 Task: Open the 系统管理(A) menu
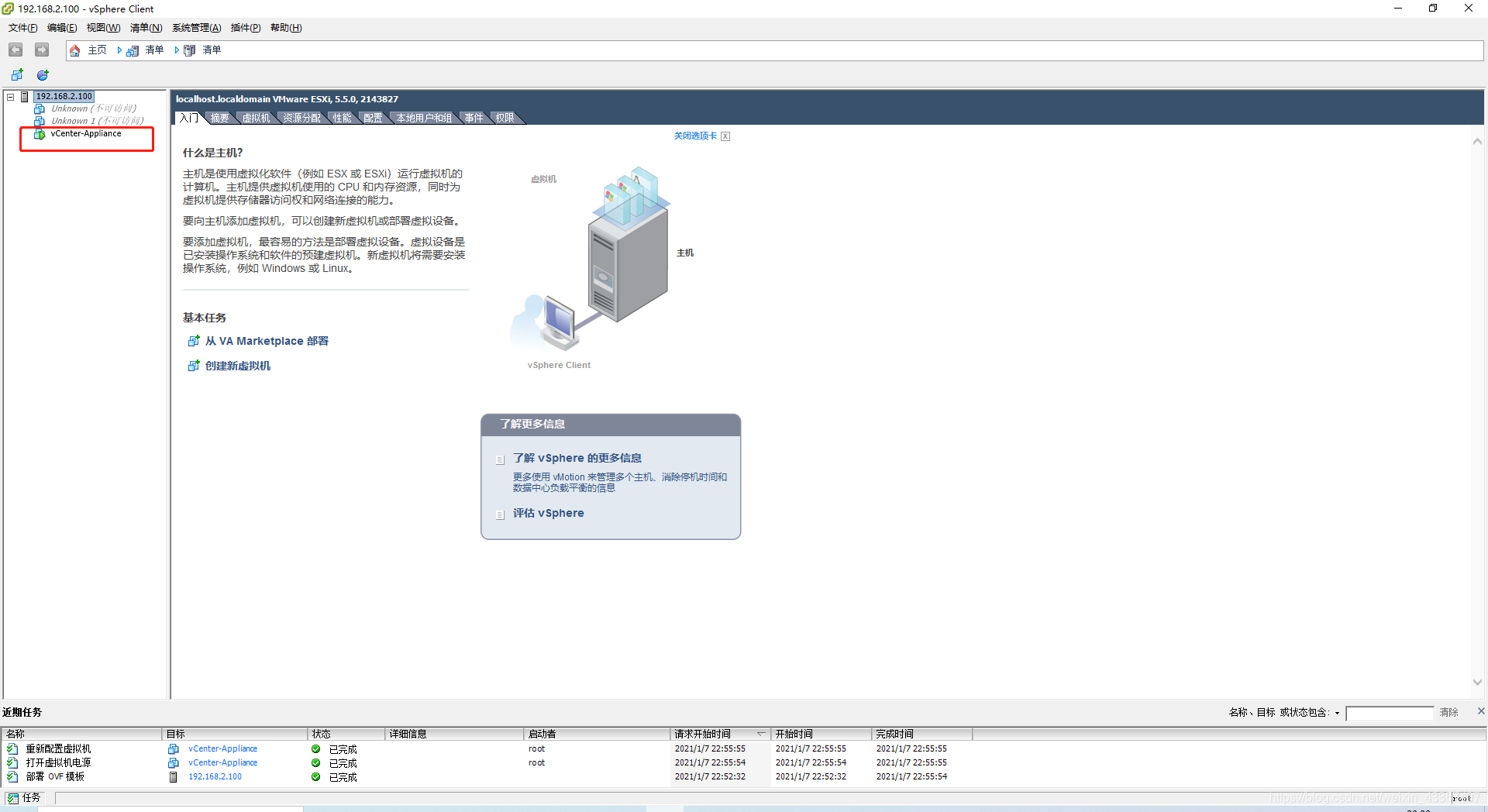pyautogui.click(x=196, y=28)
